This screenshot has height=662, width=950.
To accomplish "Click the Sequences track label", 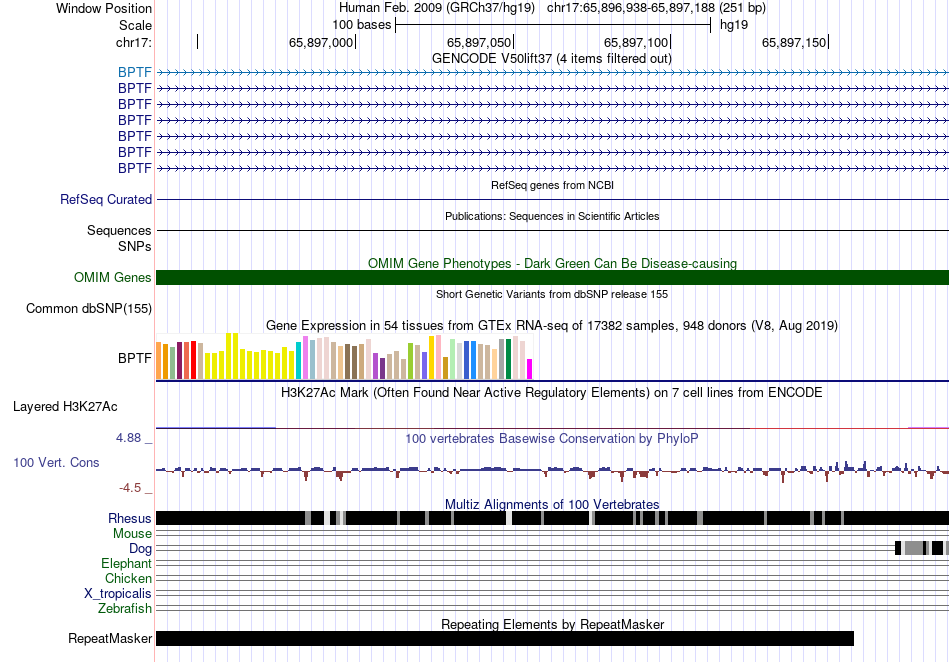I will click(x=119, y=230).
